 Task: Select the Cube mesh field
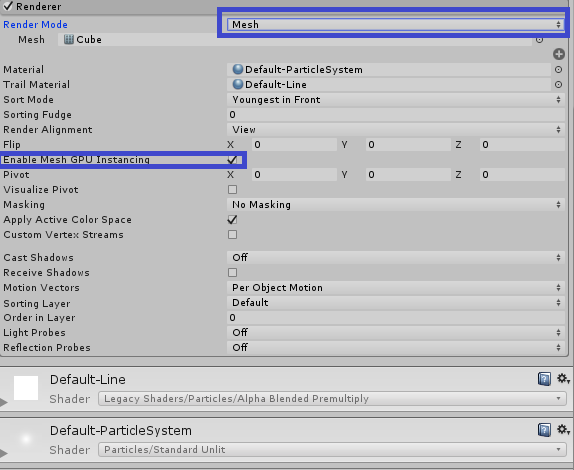pos(295,40)
